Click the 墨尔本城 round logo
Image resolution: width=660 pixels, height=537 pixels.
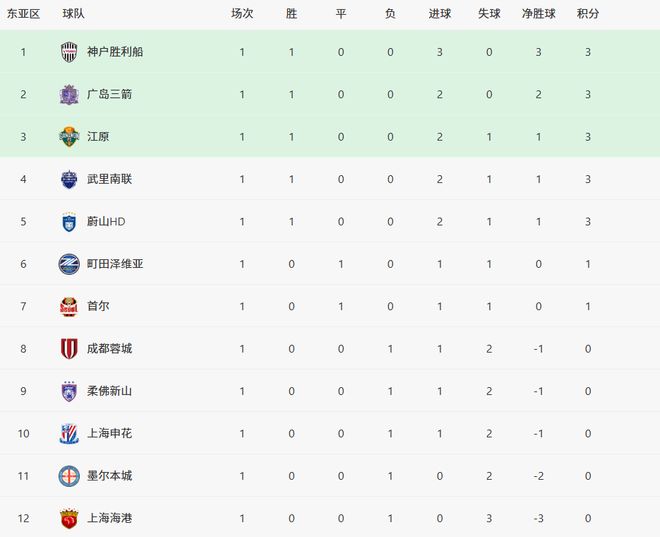tap(69, 475)
